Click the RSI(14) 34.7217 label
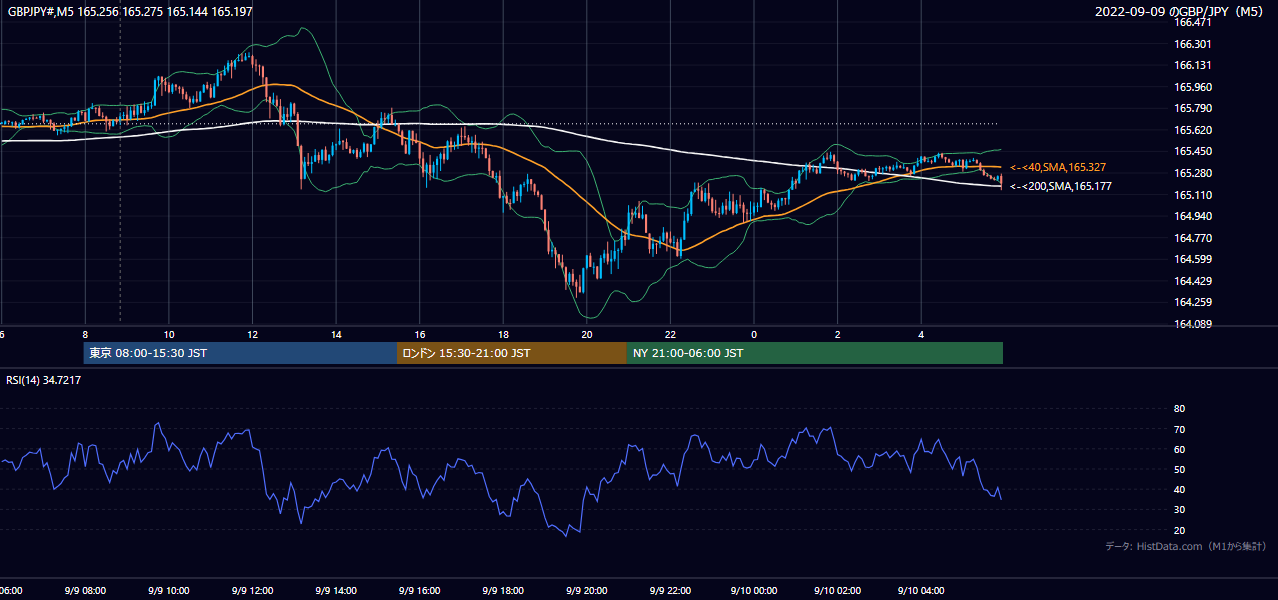 [44, 380]
